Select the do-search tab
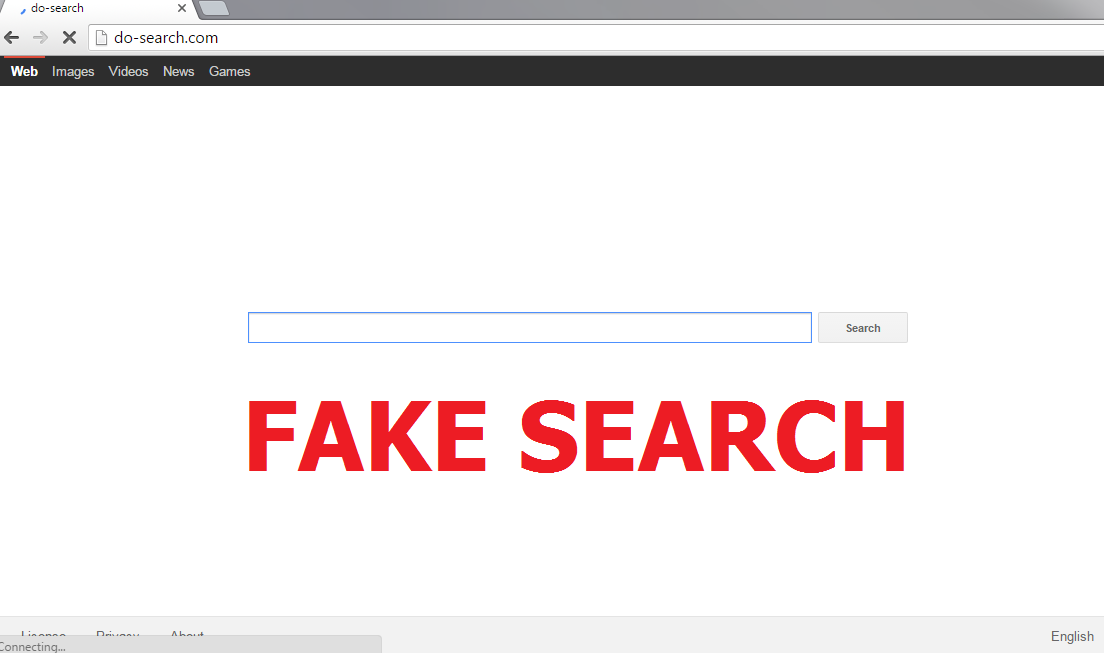1104x653 pixels. click(99, 8)
